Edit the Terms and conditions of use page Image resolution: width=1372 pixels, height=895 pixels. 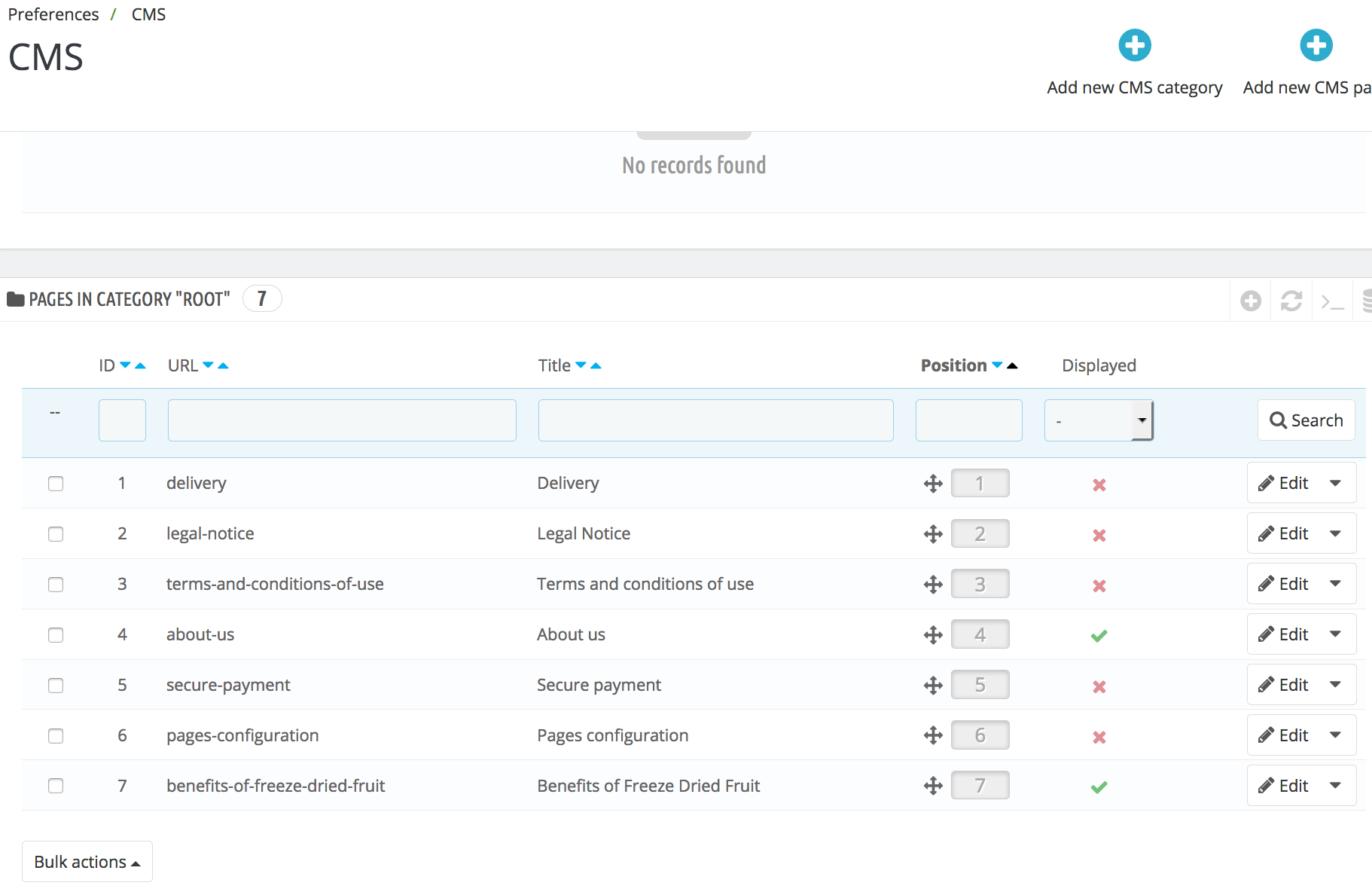(x=1284, y=584)
